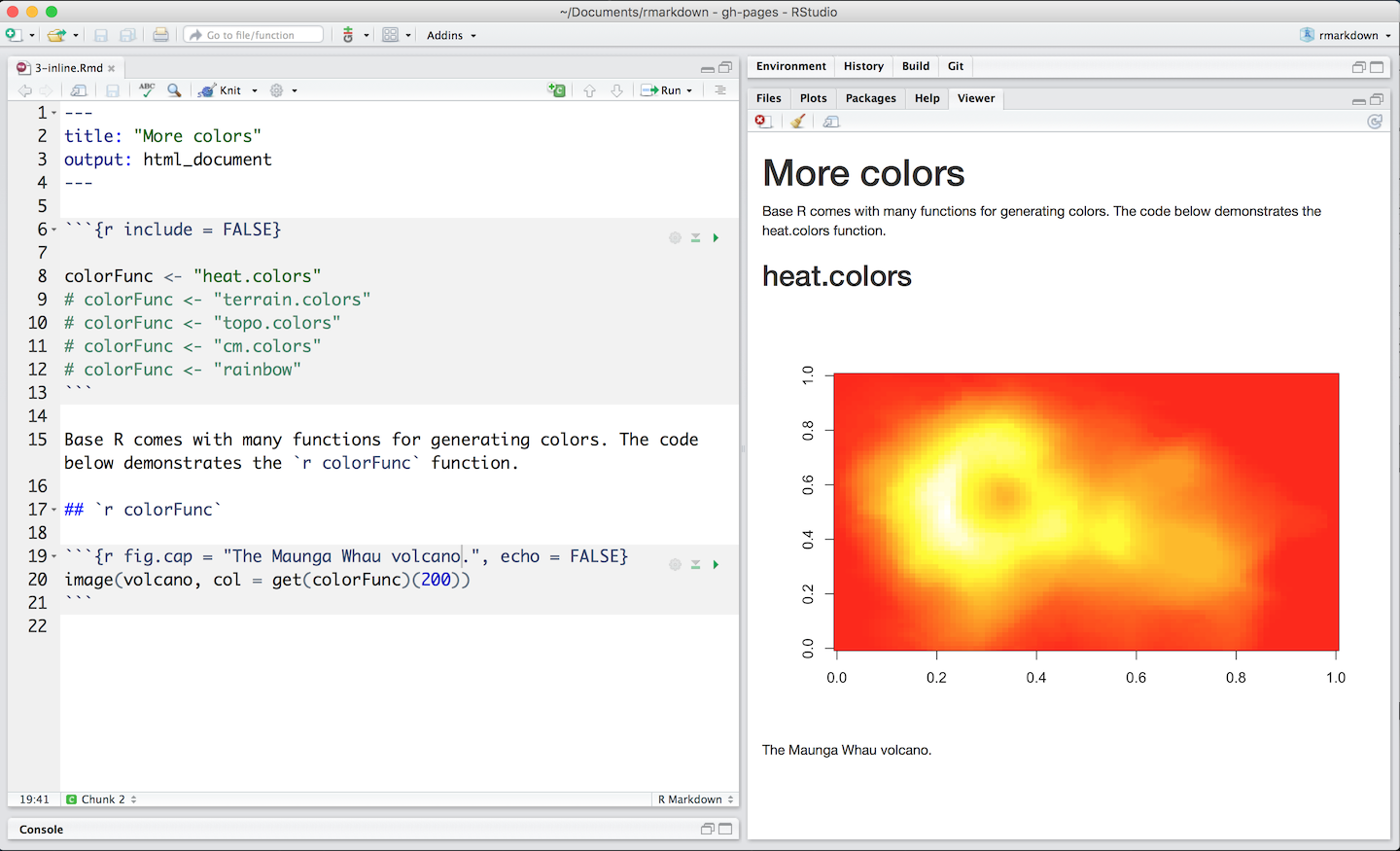
Task: Clear the Viewer with the broom icon
Action: (x=797, y=121)
